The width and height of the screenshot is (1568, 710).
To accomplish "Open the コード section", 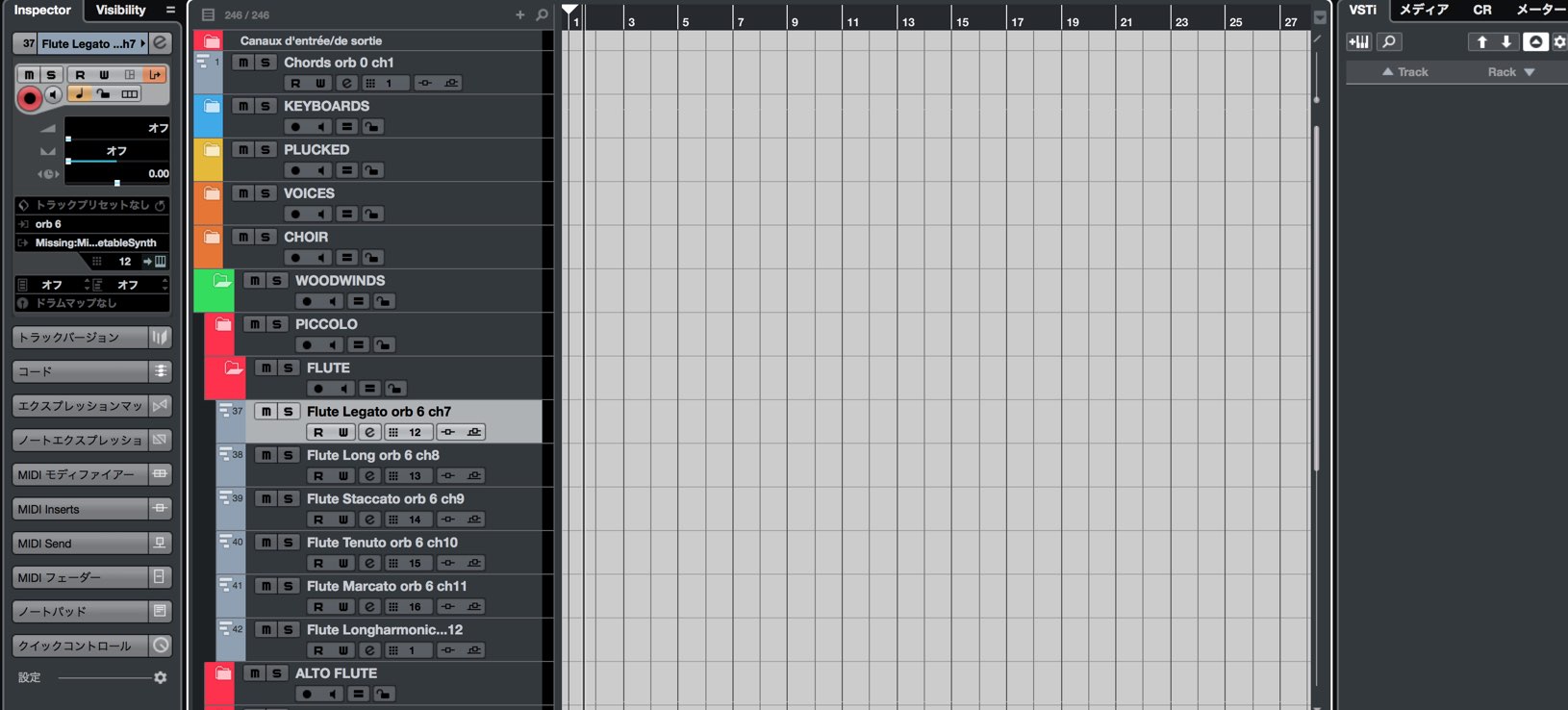I will coord(92,371).
